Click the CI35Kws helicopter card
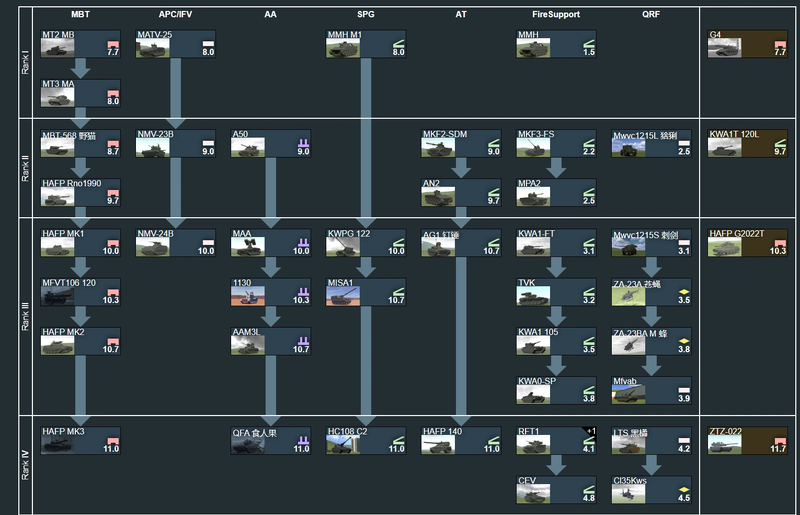 (652, 490)
